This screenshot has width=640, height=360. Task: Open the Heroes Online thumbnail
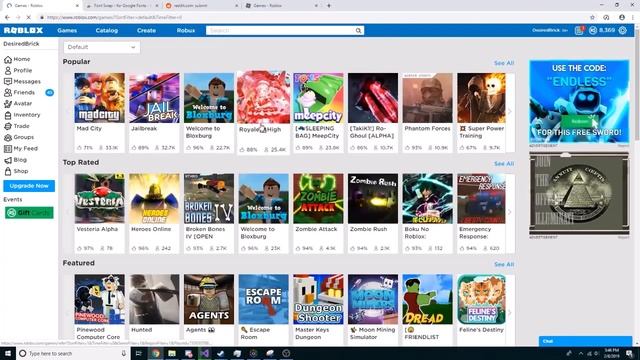click(154, 198)
